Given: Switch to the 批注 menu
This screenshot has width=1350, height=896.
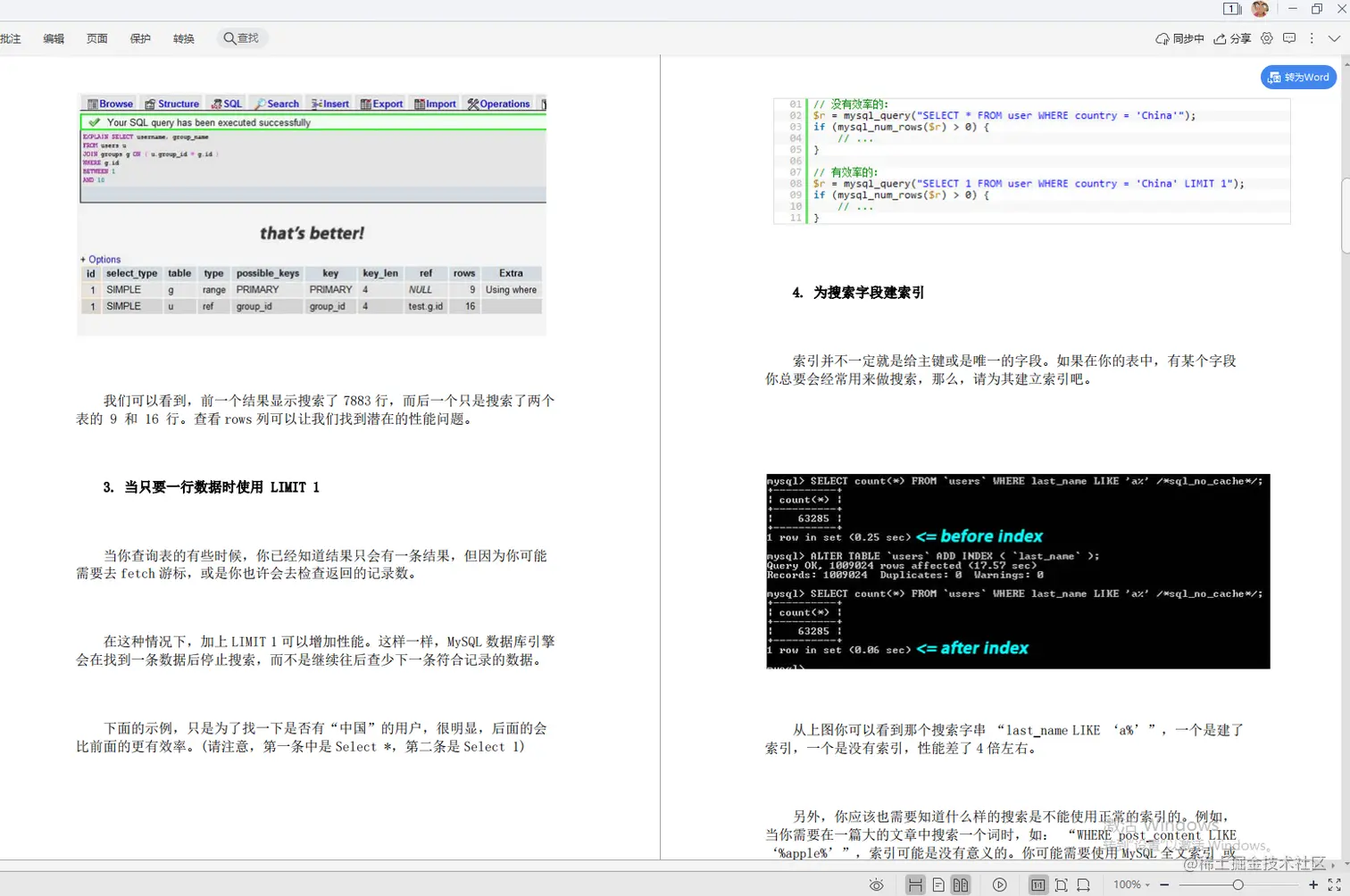Looking at the screenshot, I should [x=11, y=38].
